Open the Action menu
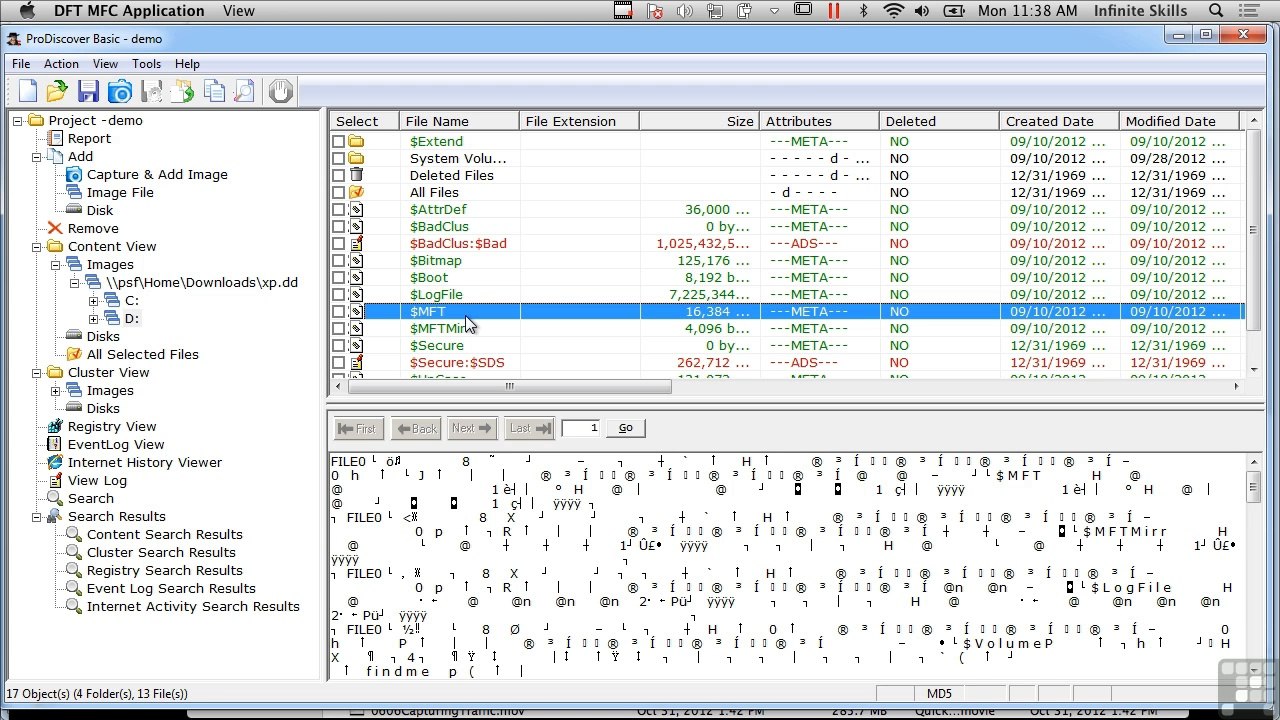Screen dimensions: 1280x720 coord(61,63)
